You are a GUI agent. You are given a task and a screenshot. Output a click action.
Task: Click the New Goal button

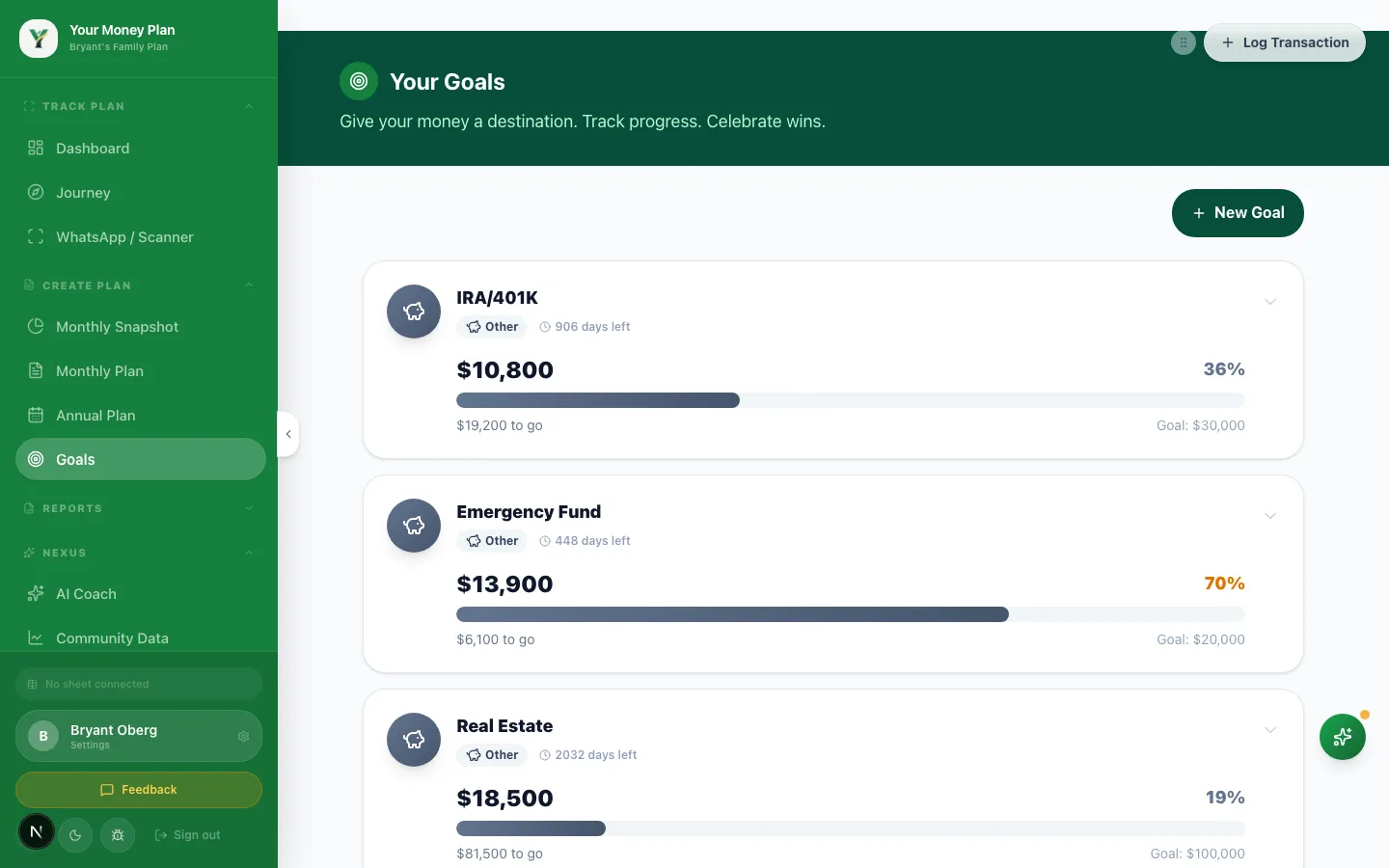(1238, 213)
